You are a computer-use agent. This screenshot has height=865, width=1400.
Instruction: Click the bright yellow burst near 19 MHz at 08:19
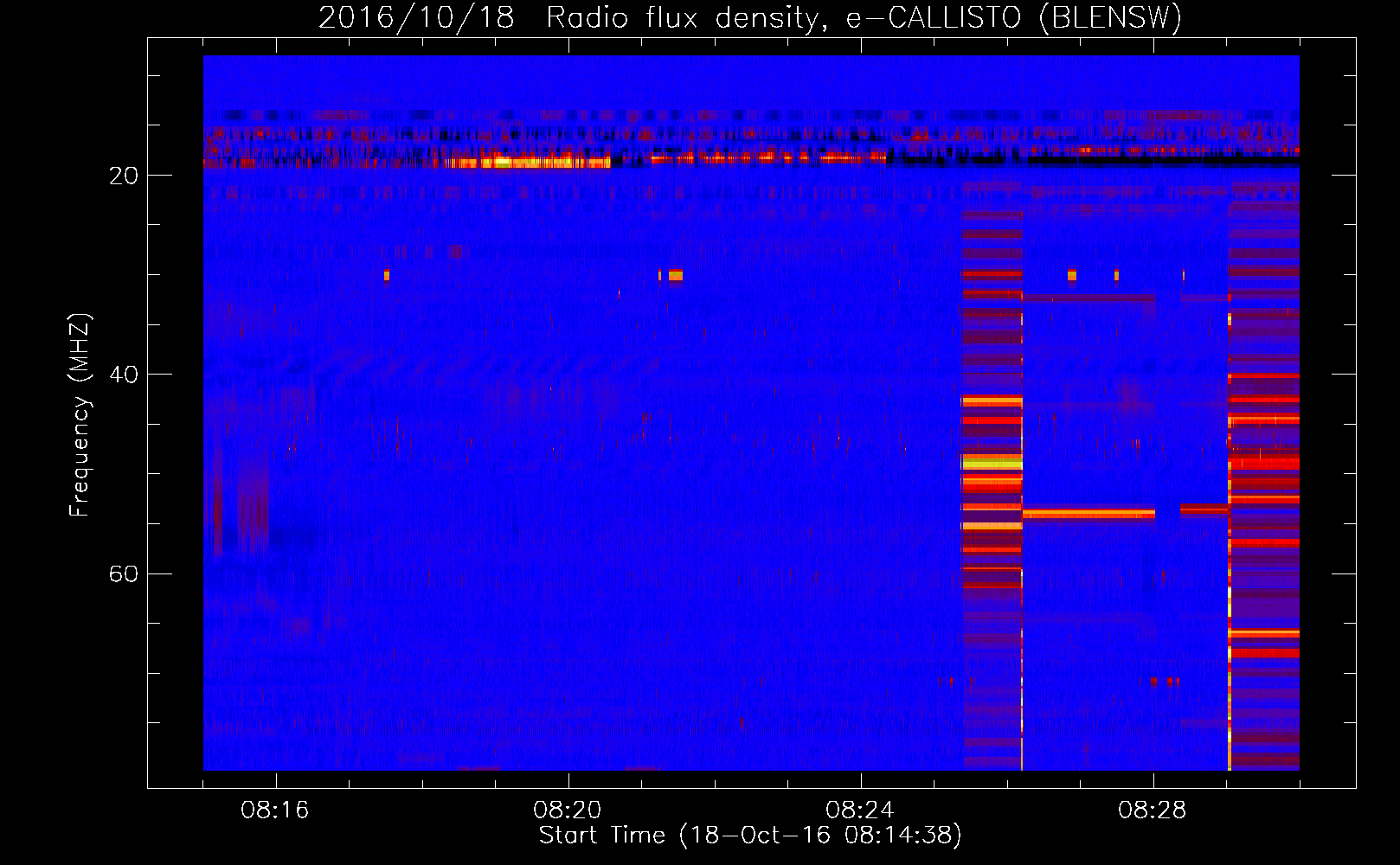point(526,162)
